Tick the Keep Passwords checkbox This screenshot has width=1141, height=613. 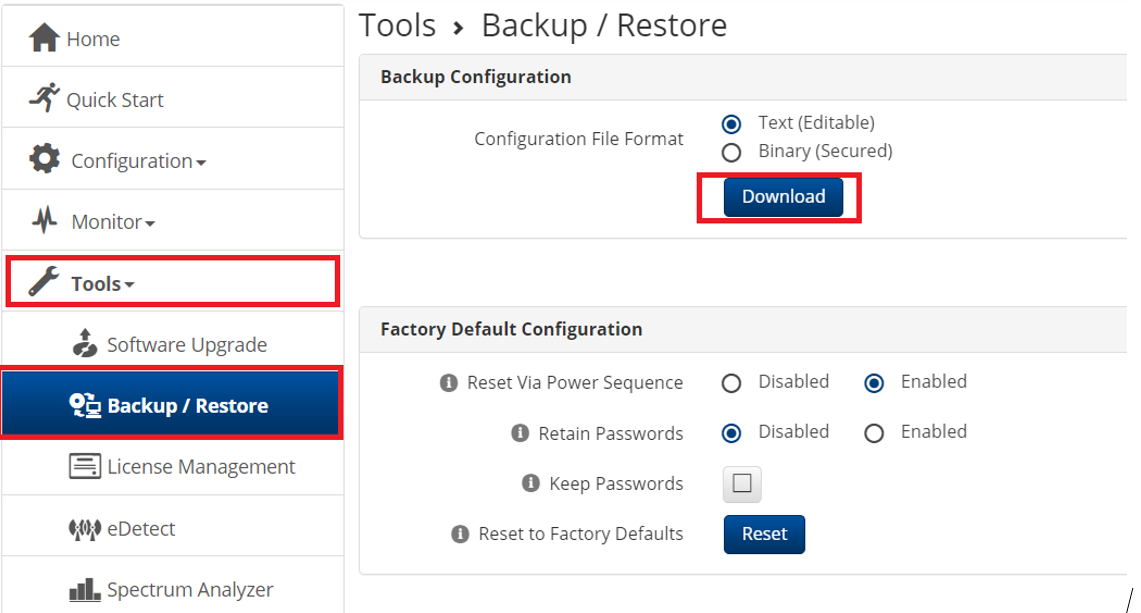tap(742, 484)
